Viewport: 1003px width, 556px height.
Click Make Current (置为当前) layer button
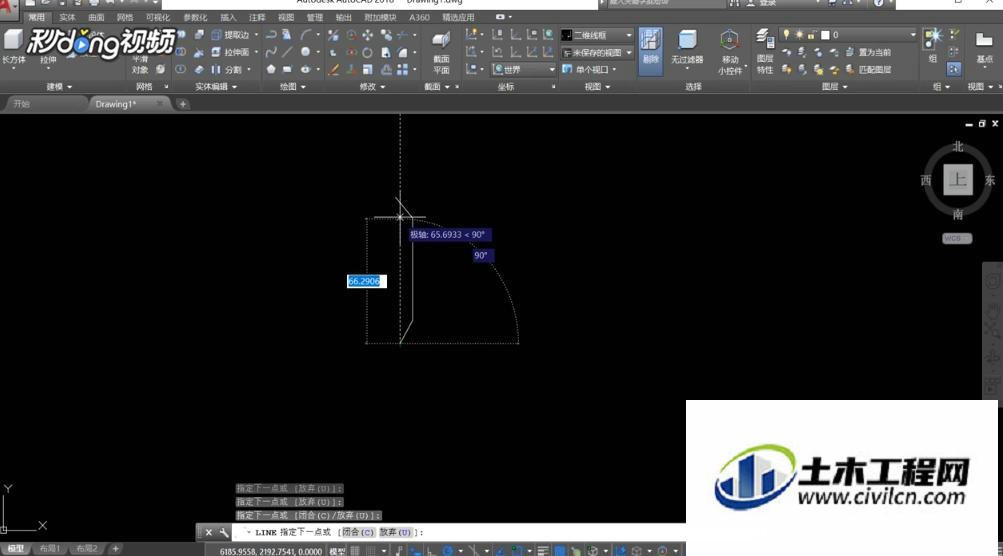click(869, 52)
